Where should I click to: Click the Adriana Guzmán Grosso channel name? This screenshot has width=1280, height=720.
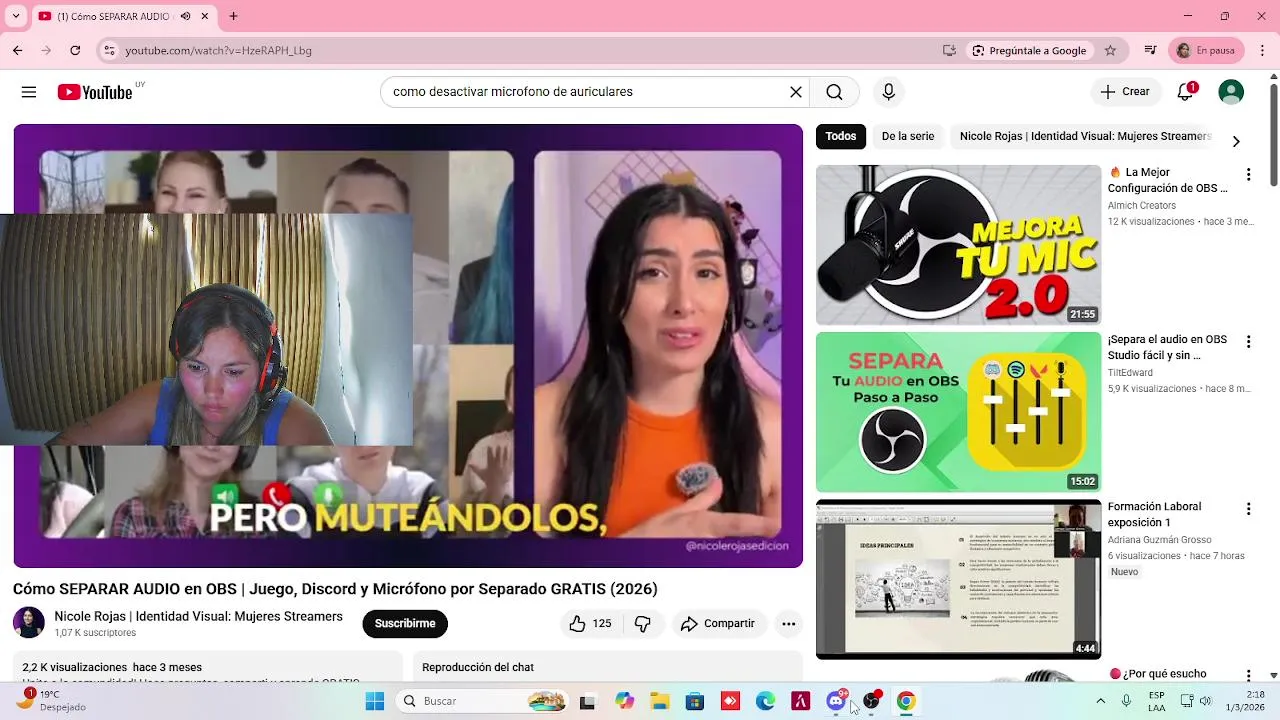(1159, 539)
